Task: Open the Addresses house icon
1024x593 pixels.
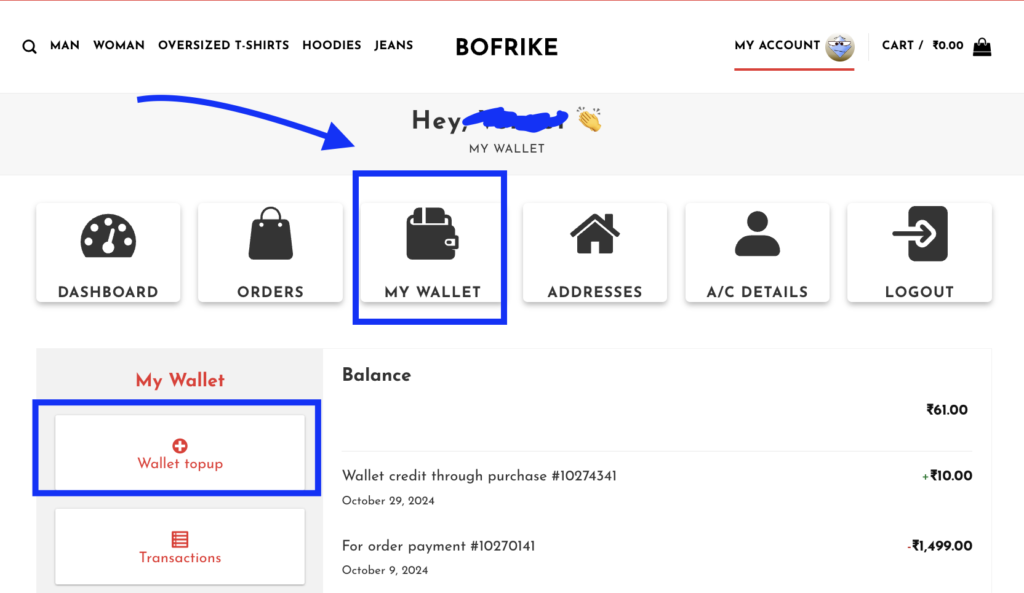Action: click(x=595, y=233)
